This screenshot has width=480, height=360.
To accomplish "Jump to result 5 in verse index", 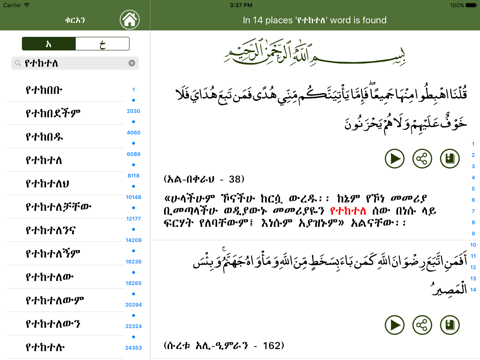I will click(x=473, y=189).
